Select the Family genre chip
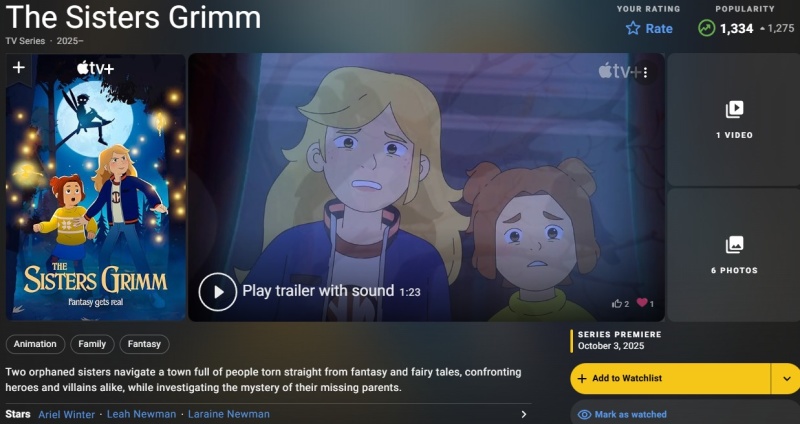 click(x=92, y=344)
